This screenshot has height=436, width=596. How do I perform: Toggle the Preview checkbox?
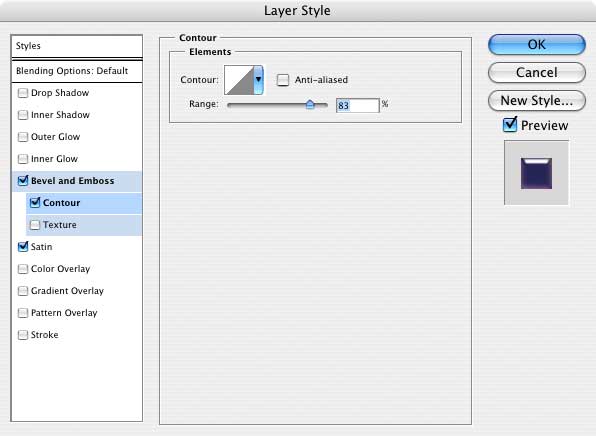click(510, 125)
